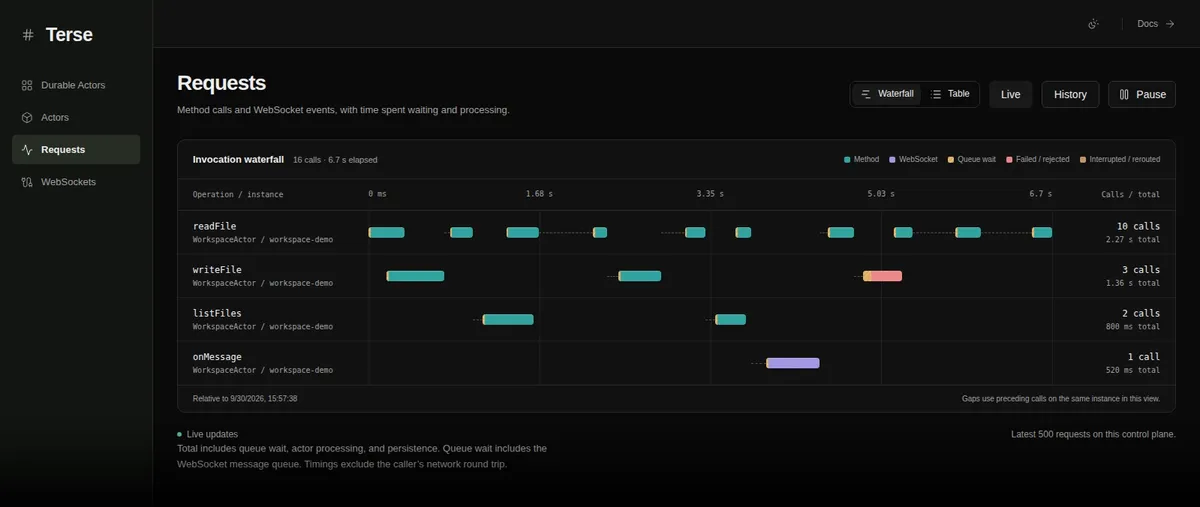Click the purple onMessage WebSocket bar
Screen dimensions: 1200x507
click(x=793, y=363)
